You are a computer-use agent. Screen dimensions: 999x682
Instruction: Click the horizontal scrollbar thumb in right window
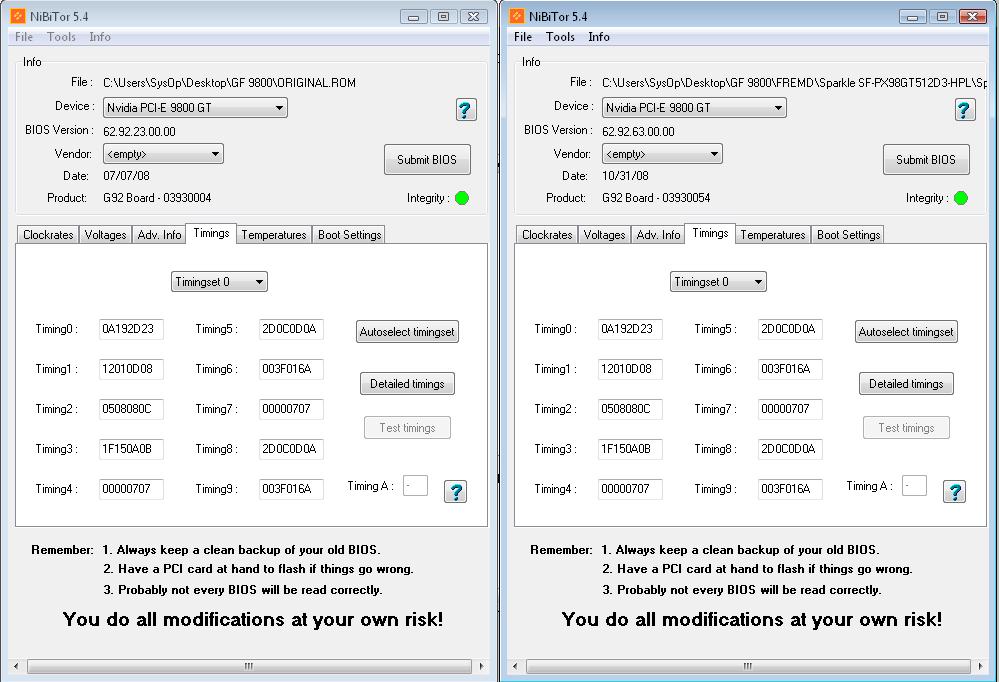pos(748,666)
